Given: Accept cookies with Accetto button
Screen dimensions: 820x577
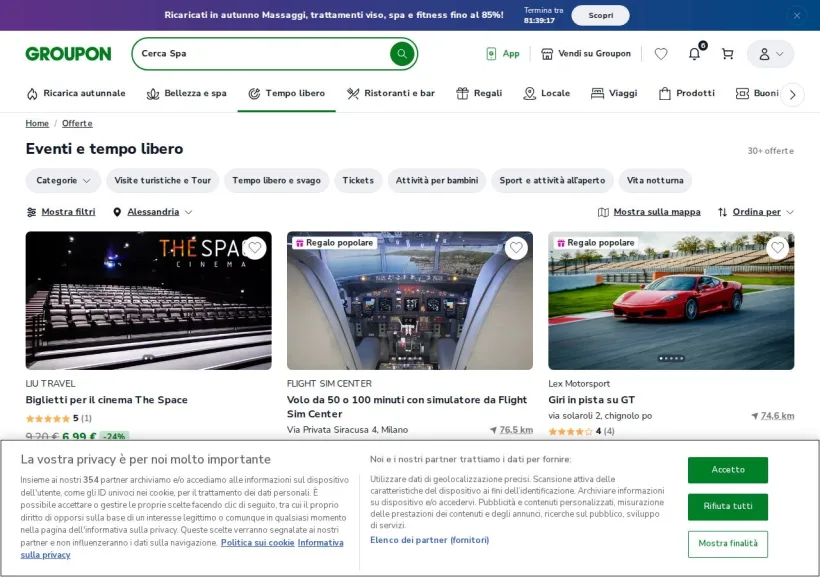Looking at the screenshot, I should [727, 470].
